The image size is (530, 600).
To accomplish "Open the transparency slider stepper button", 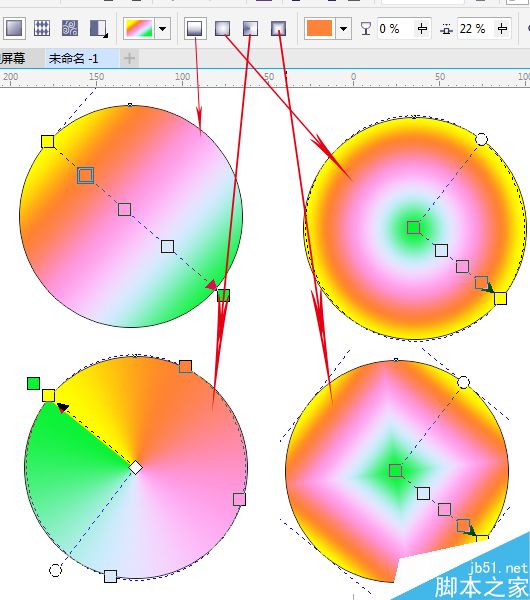I will (x=422, y=28).
